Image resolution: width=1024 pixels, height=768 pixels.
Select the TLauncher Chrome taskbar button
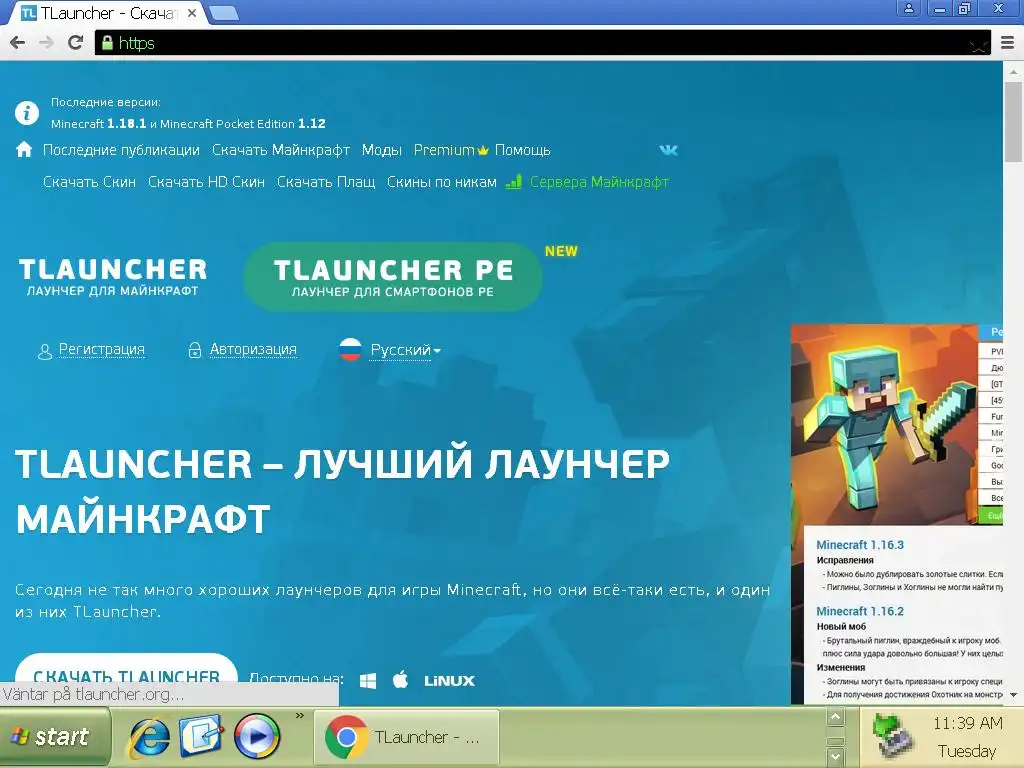[x=407, y=737]
